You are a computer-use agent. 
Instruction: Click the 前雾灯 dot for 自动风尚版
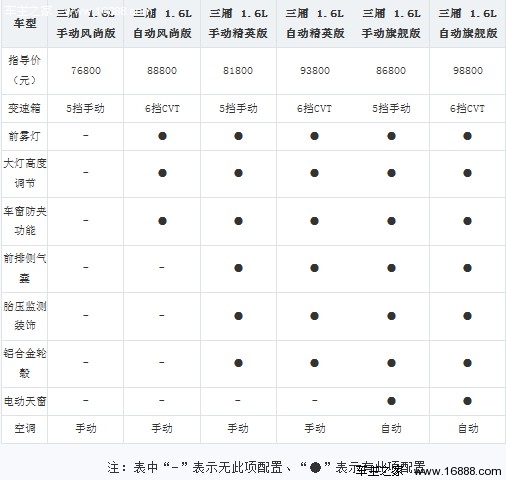click(162, 136)
